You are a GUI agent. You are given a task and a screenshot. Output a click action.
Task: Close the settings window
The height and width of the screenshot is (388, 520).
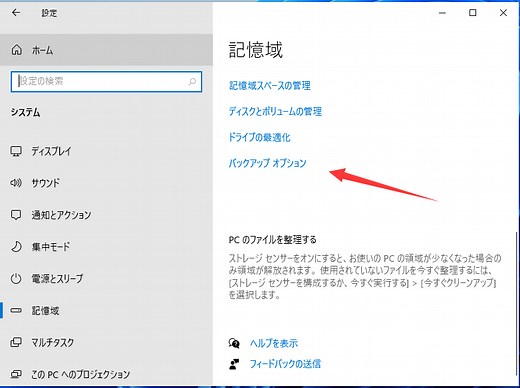click(x=503, y=13)
